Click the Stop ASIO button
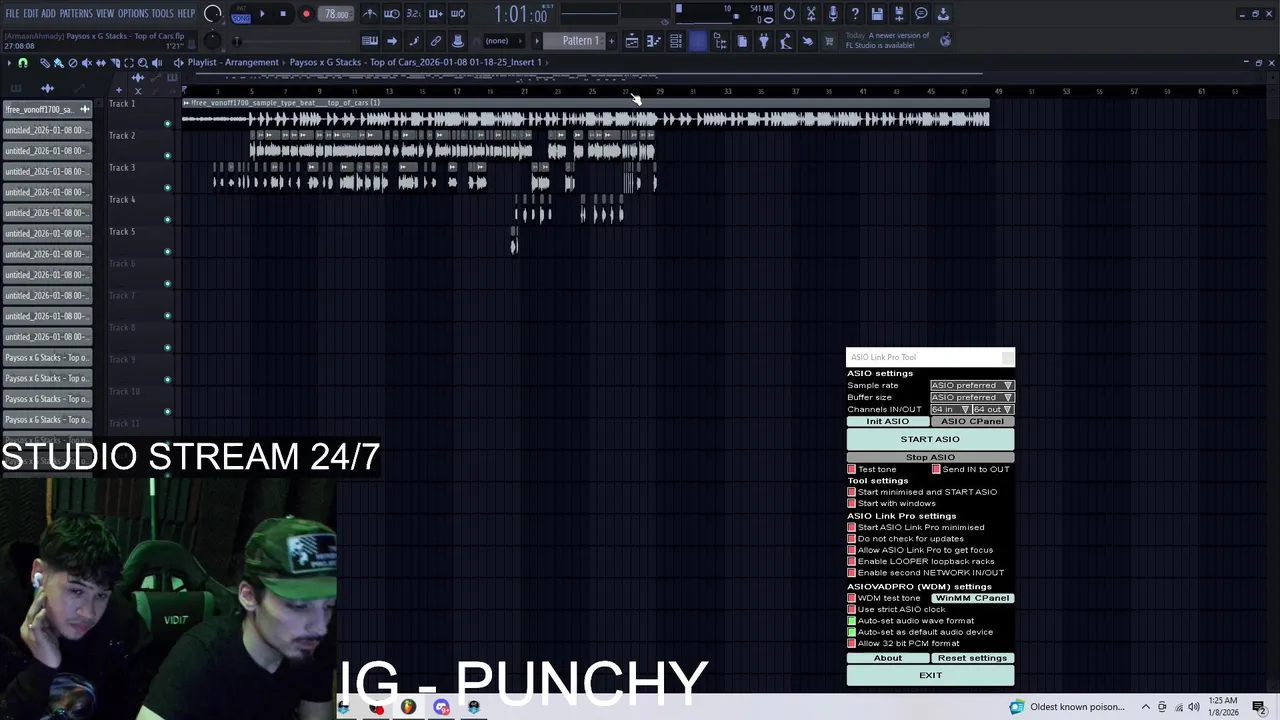This screenshot has width=1280, height=720. (x=930, y=457)
